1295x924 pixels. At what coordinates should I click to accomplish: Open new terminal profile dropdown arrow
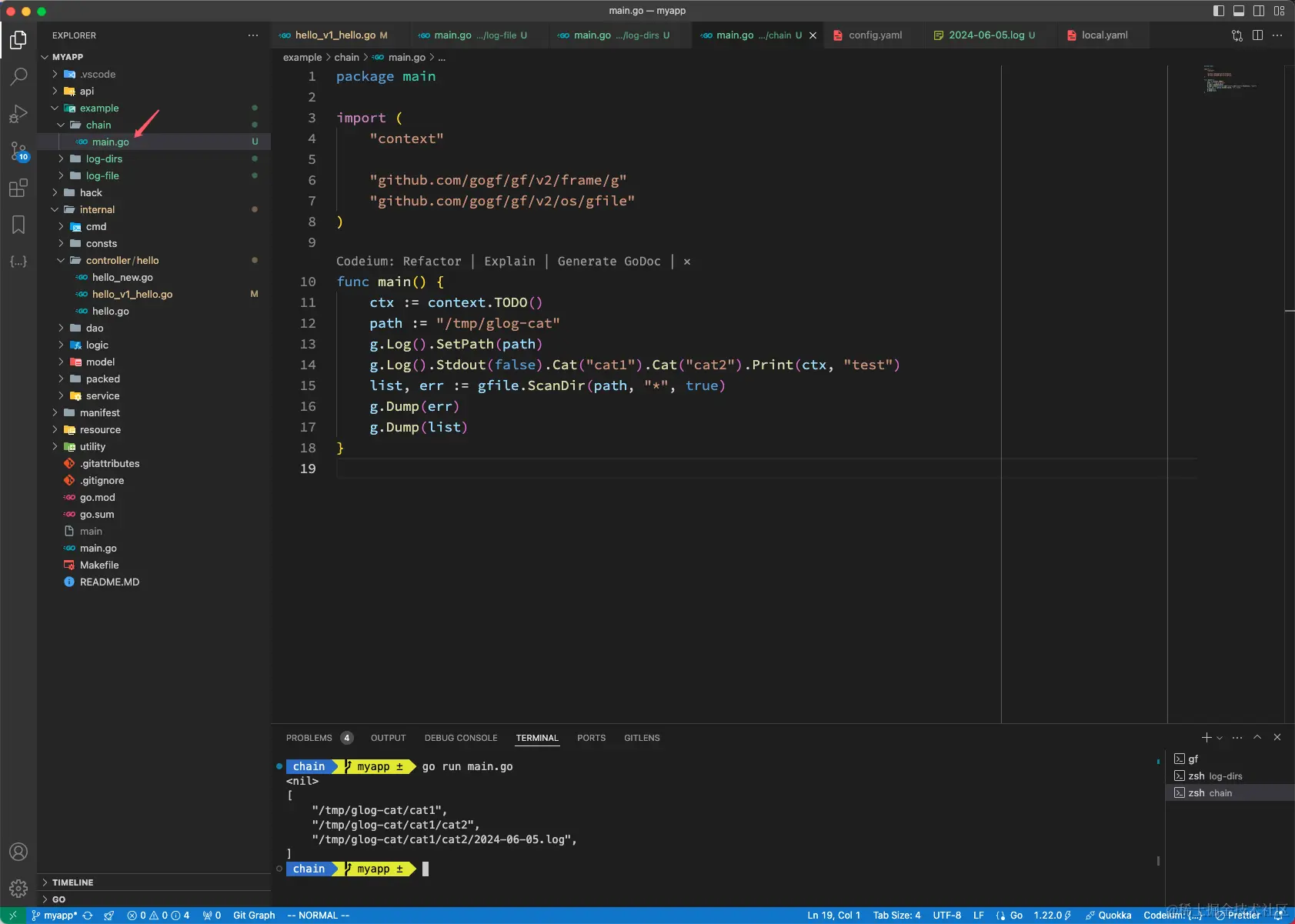1220,738
